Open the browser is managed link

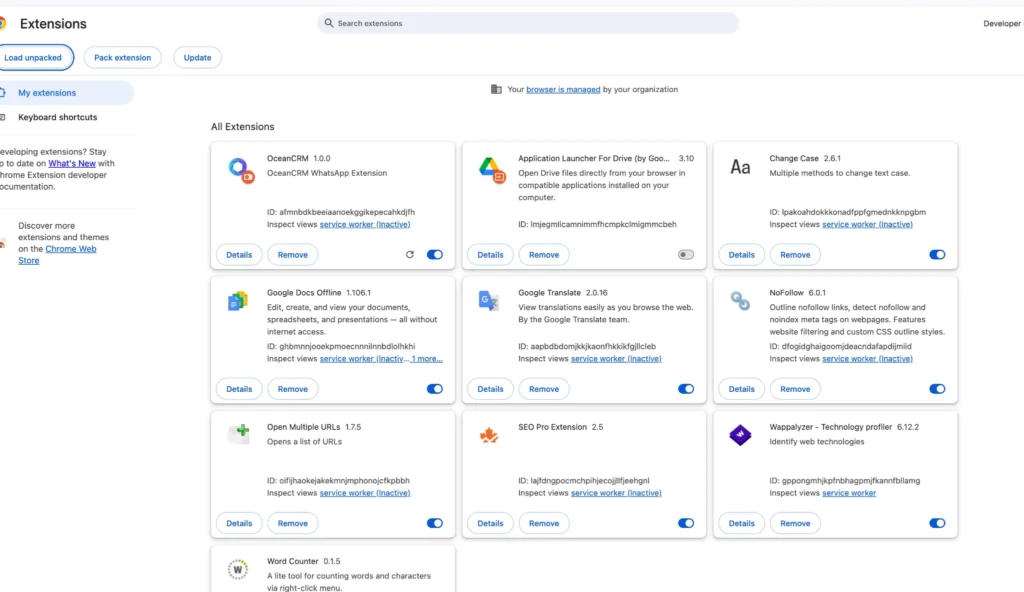[x=563, y=90]
